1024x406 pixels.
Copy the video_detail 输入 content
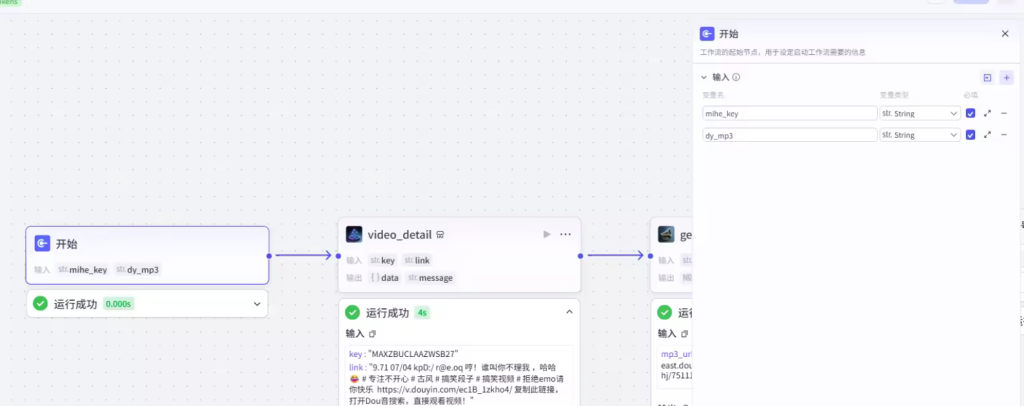point(373,334)
